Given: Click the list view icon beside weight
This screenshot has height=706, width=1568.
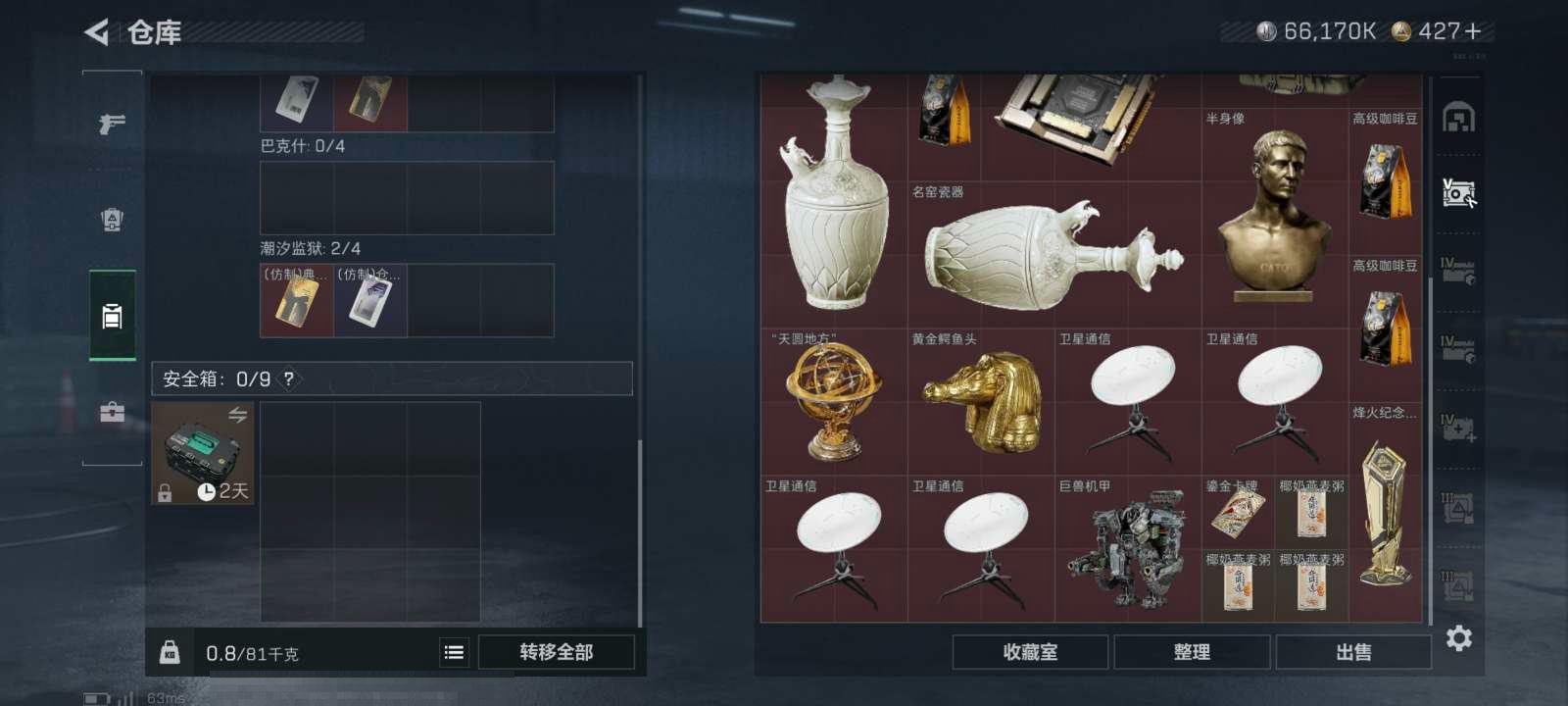Looking at the screenshot, I should click(x=454, y=652).
